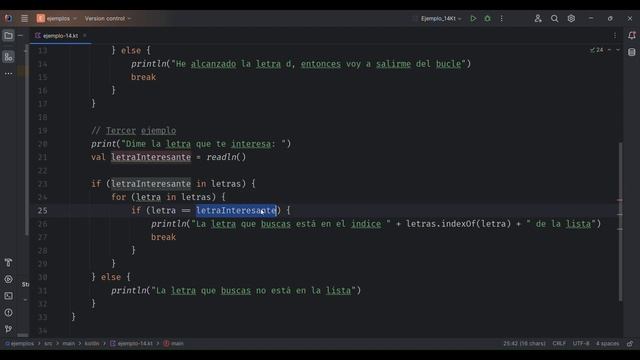This screenshot has height=360, width=640.
Task: Start debugging with the green bug icon
Action: (487, 18)
